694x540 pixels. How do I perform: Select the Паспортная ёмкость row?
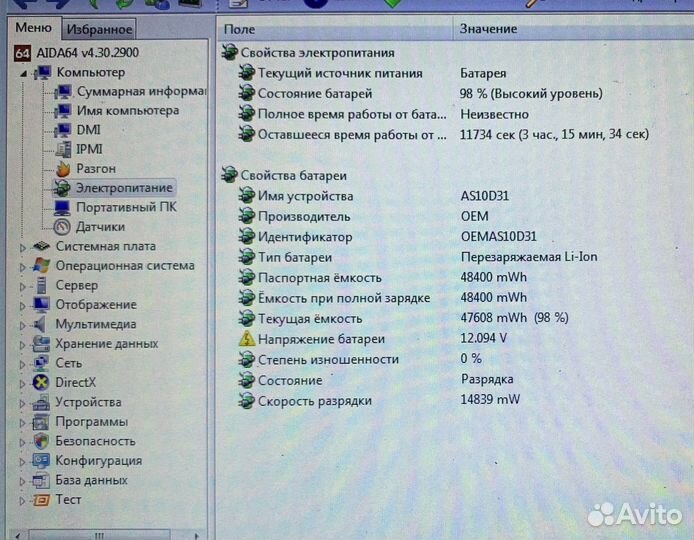[x=382, y=278]
